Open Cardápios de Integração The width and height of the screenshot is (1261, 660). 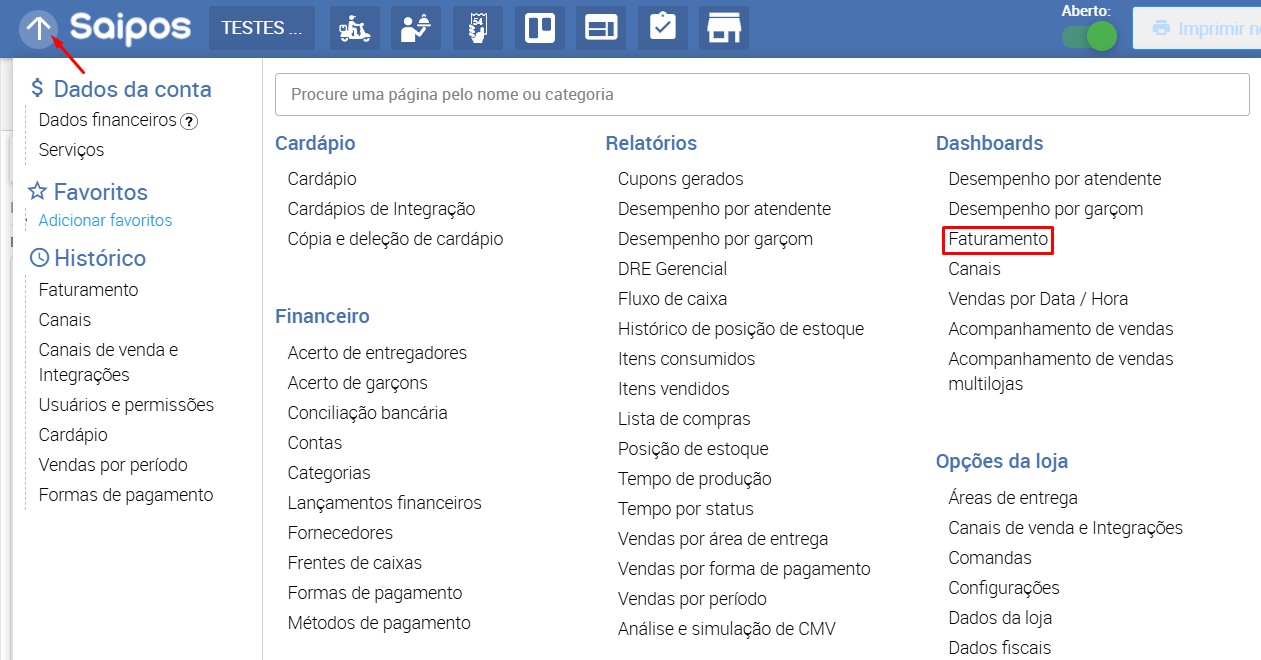381,209
